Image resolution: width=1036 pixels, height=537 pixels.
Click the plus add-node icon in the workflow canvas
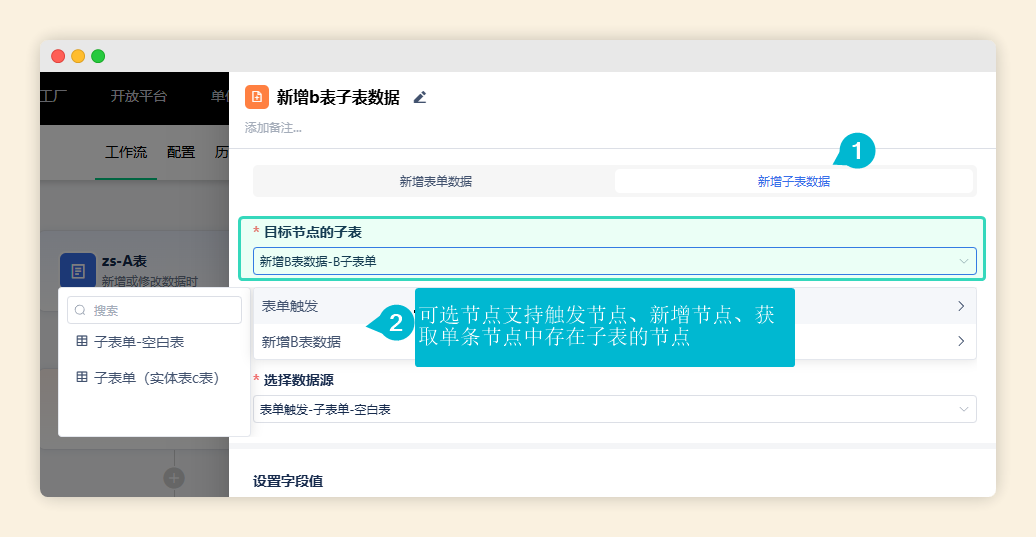(x=174, y=478)
